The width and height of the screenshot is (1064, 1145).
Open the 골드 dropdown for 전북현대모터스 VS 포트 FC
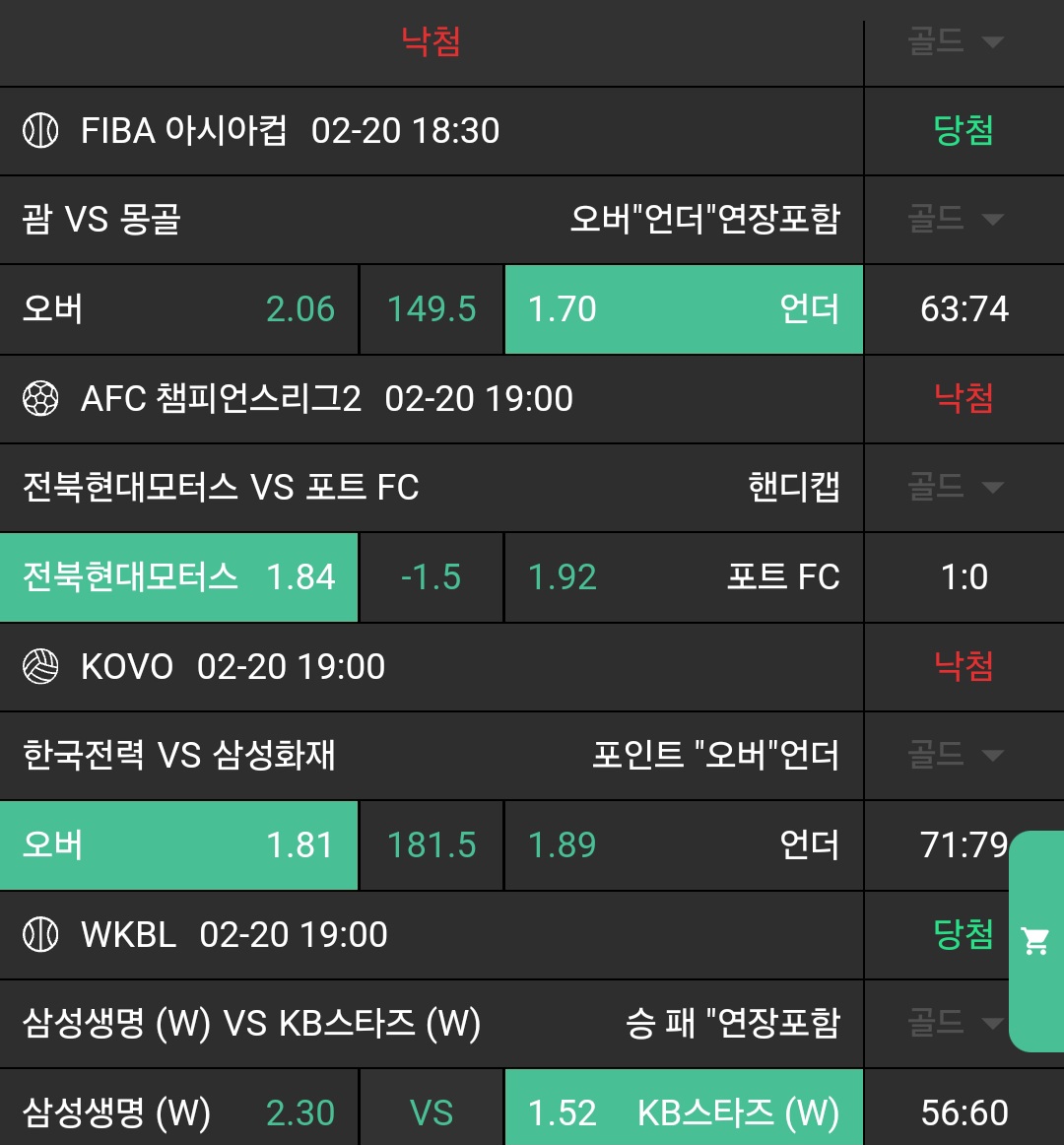956,487
